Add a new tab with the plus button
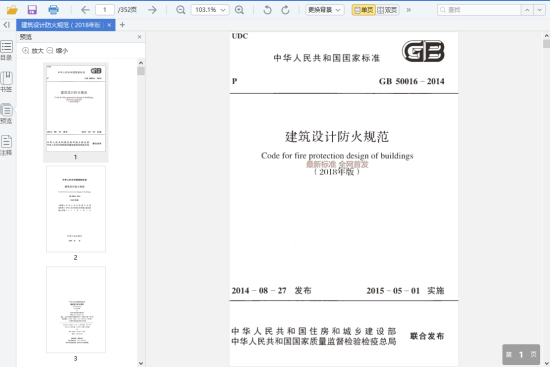 [x=122, y=25]
